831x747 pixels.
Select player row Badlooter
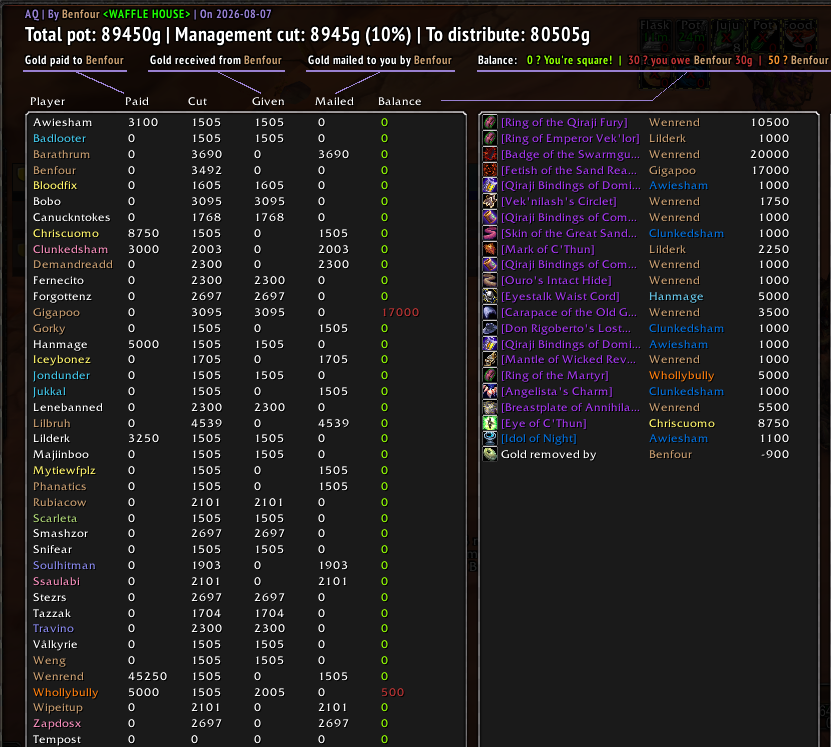[x=246, y=138]
